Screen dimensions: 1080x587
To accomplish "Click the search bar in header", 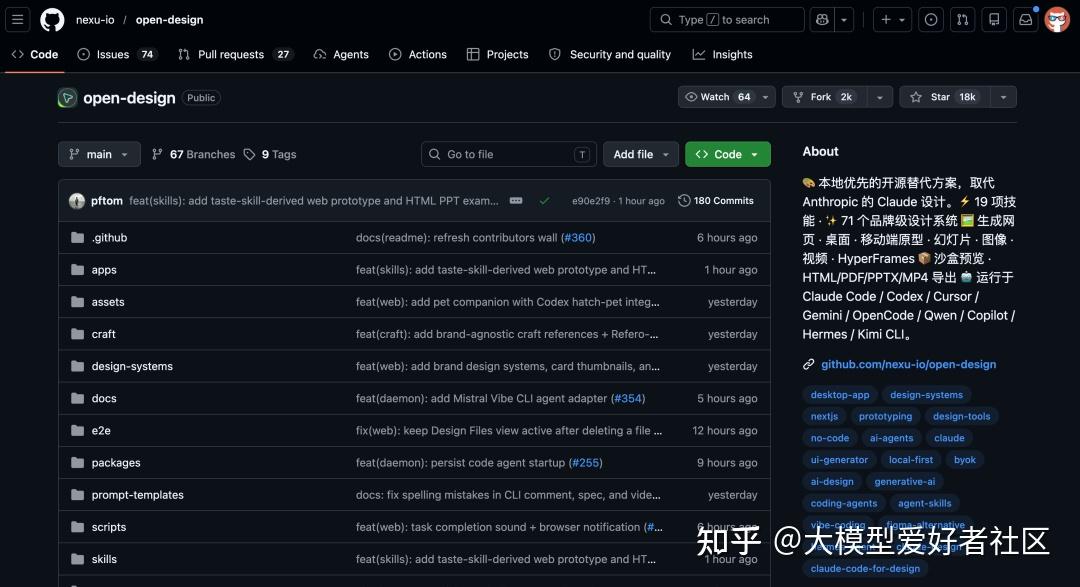I will 727,19.
